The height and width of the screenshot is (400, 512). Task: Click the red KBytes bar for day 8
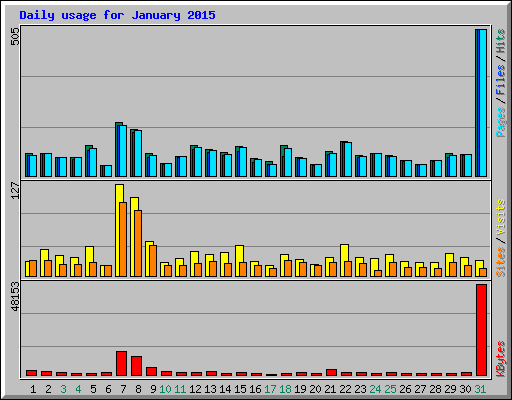point(136,366)
